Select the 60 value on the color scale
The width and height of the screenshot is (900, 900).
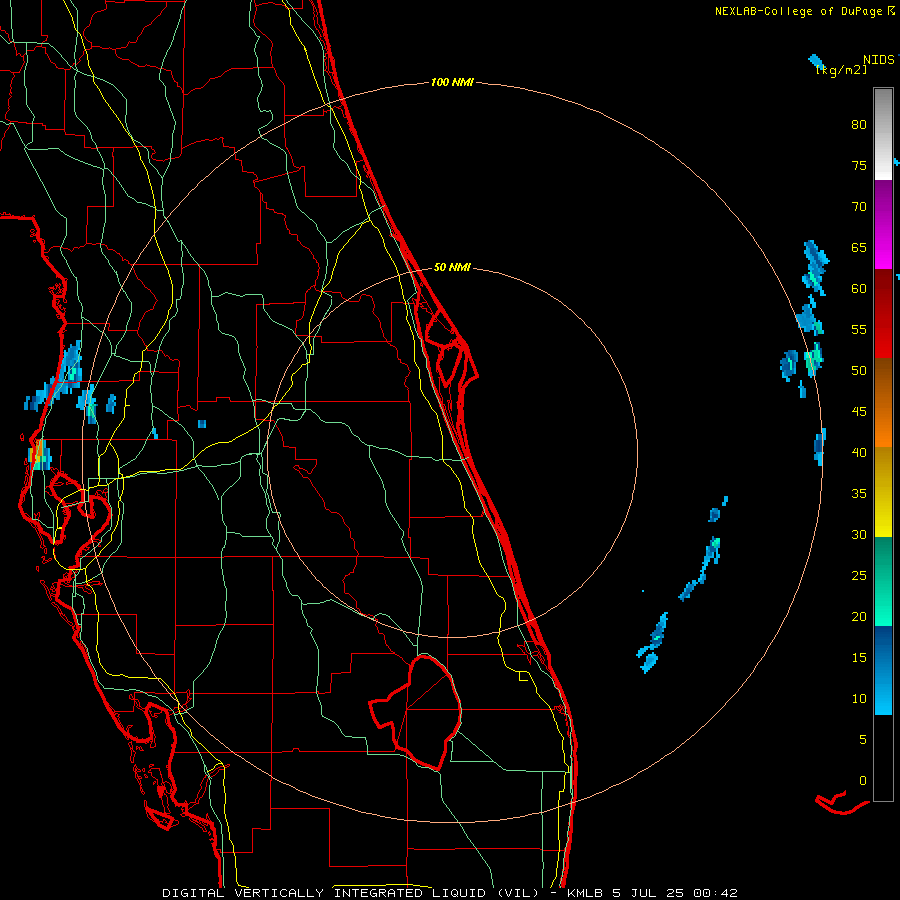tap(859, 289)
